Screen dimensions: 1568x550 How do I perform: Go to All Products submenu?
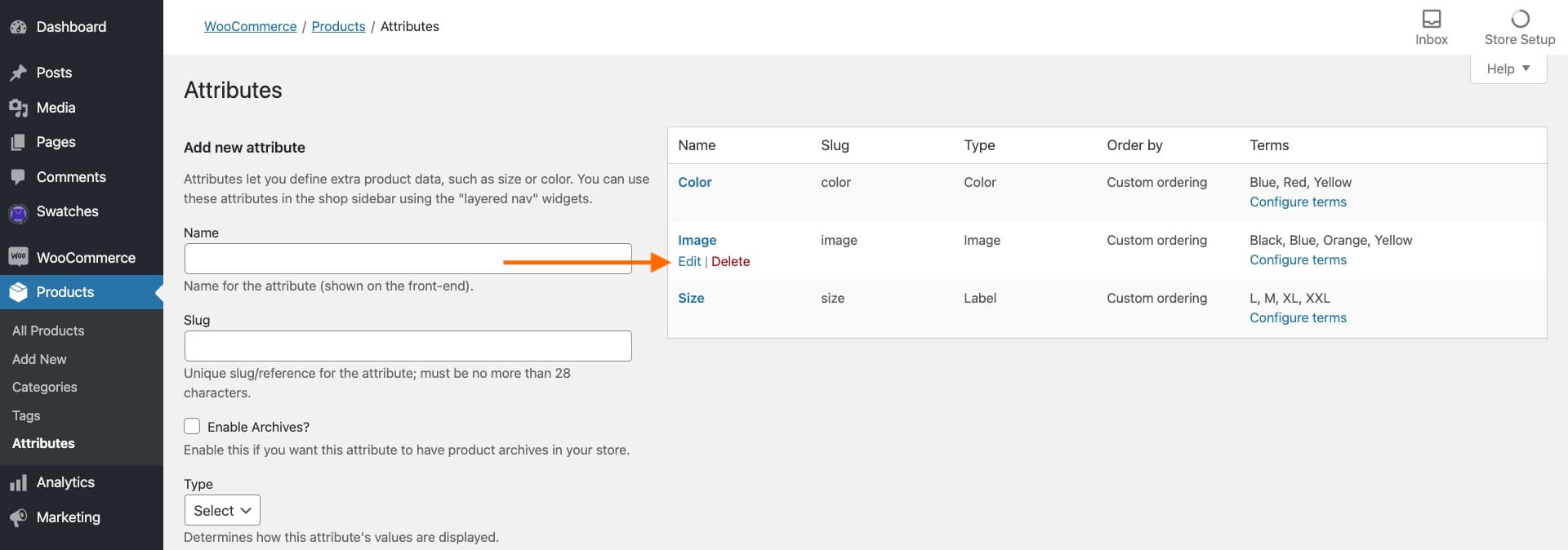point(48,330)
